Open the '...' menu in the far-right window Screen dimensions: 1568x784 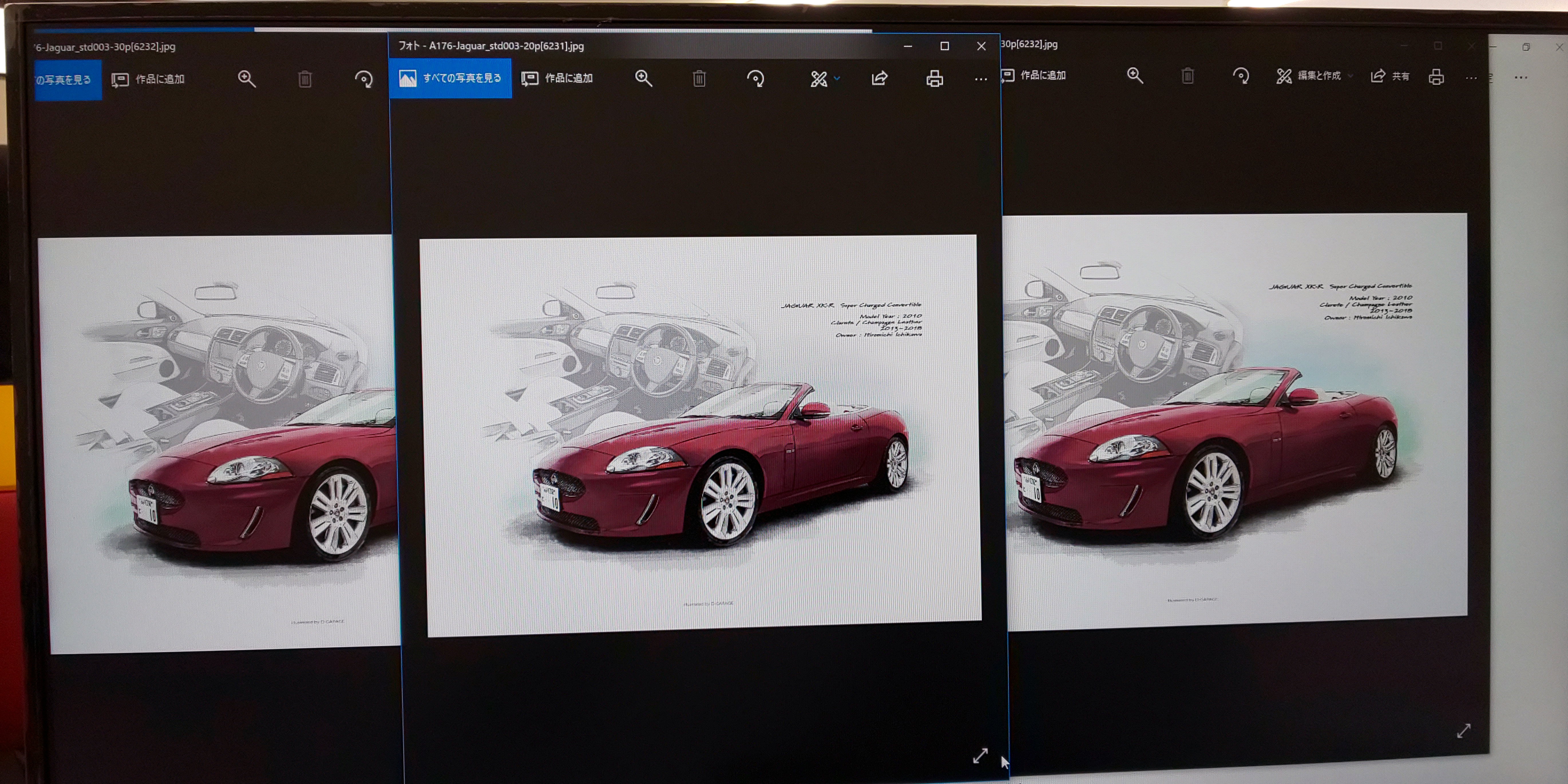tap(1521, 78)
